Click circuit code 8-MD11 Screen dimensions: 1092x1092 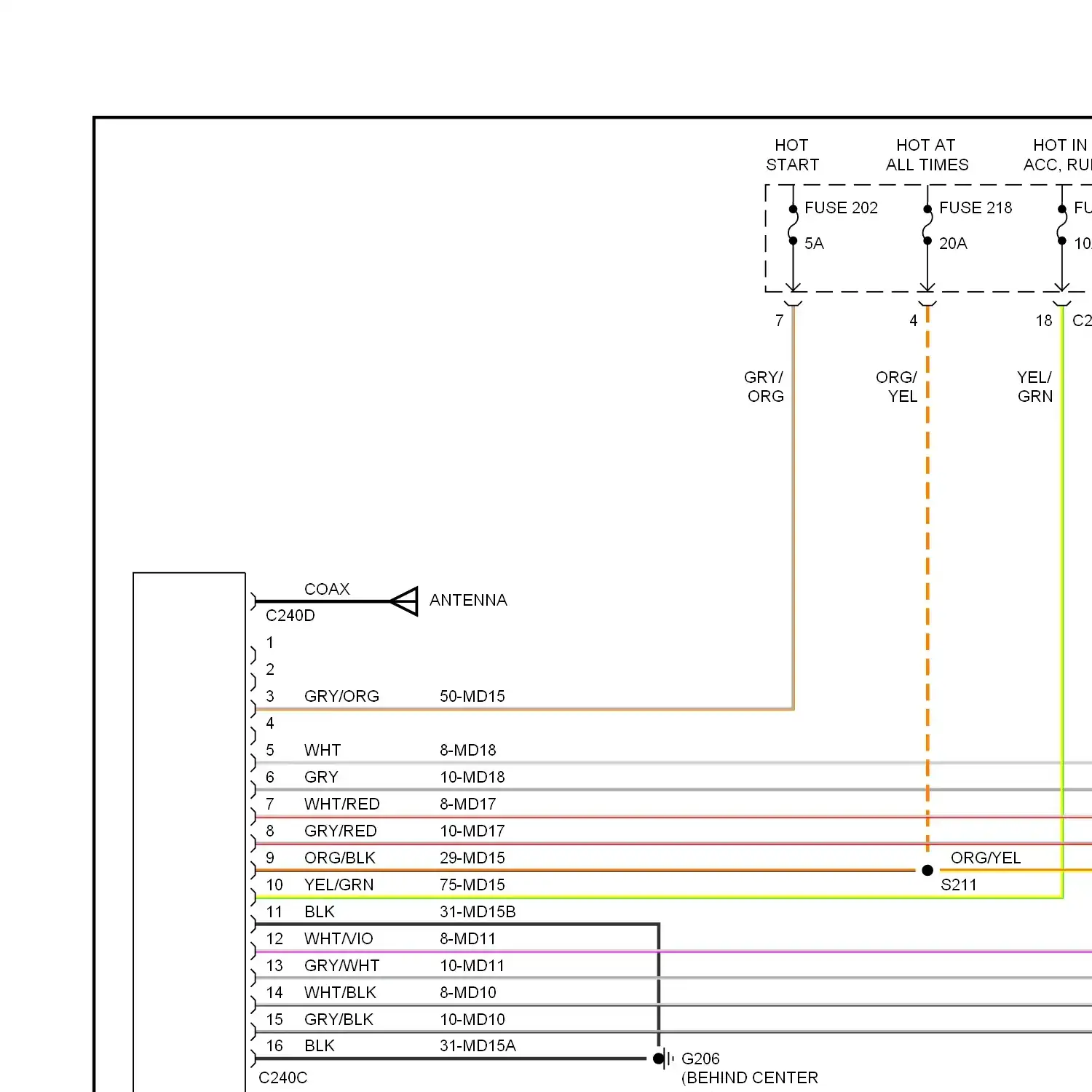tap(467, 938)
